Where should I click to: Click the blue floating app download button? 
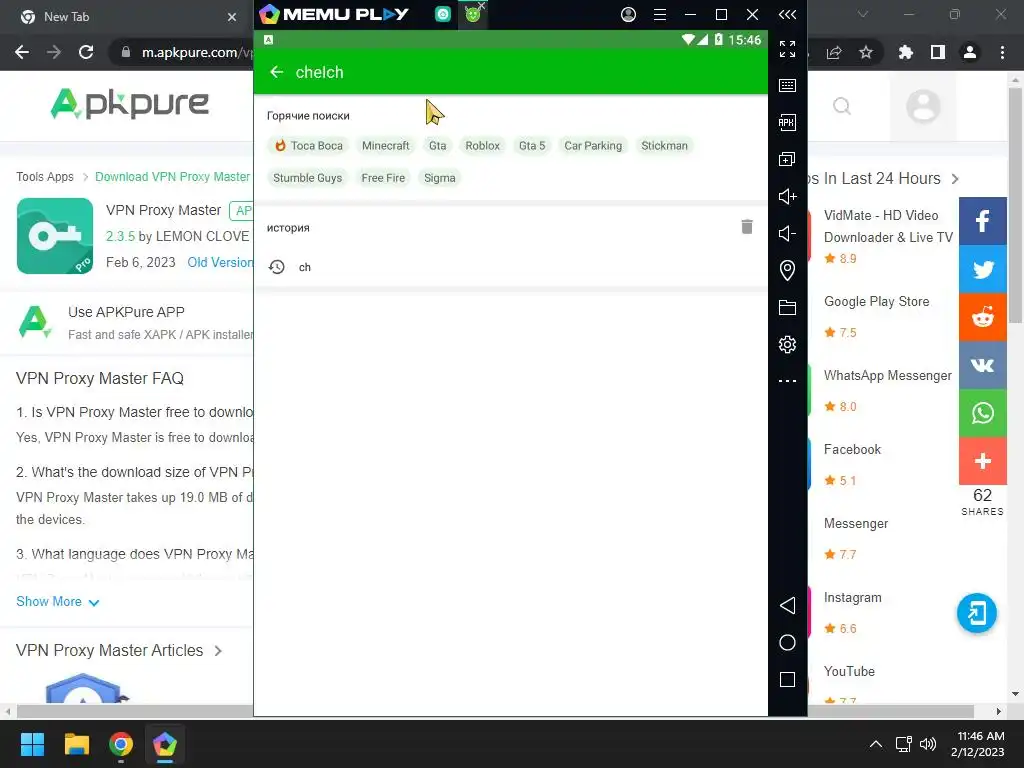pyautogui.click(x=976, y=613)
